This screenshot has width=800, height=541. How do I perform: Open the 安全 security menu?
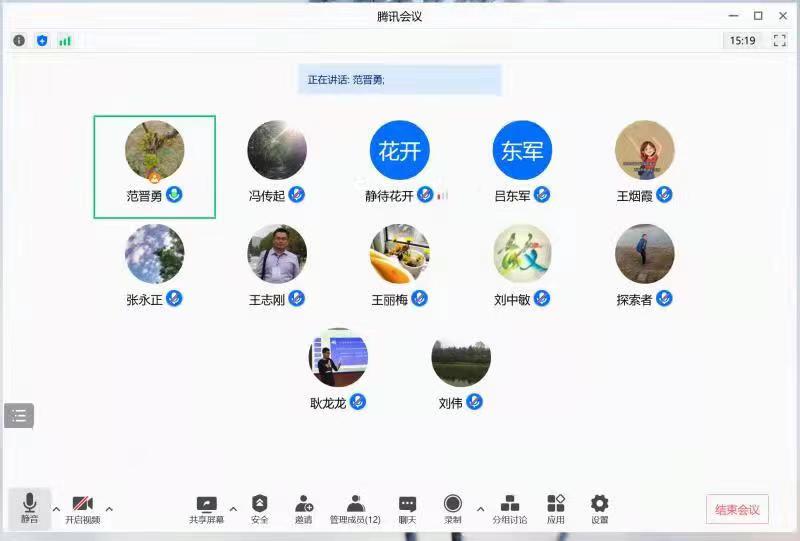click(259, 508)
